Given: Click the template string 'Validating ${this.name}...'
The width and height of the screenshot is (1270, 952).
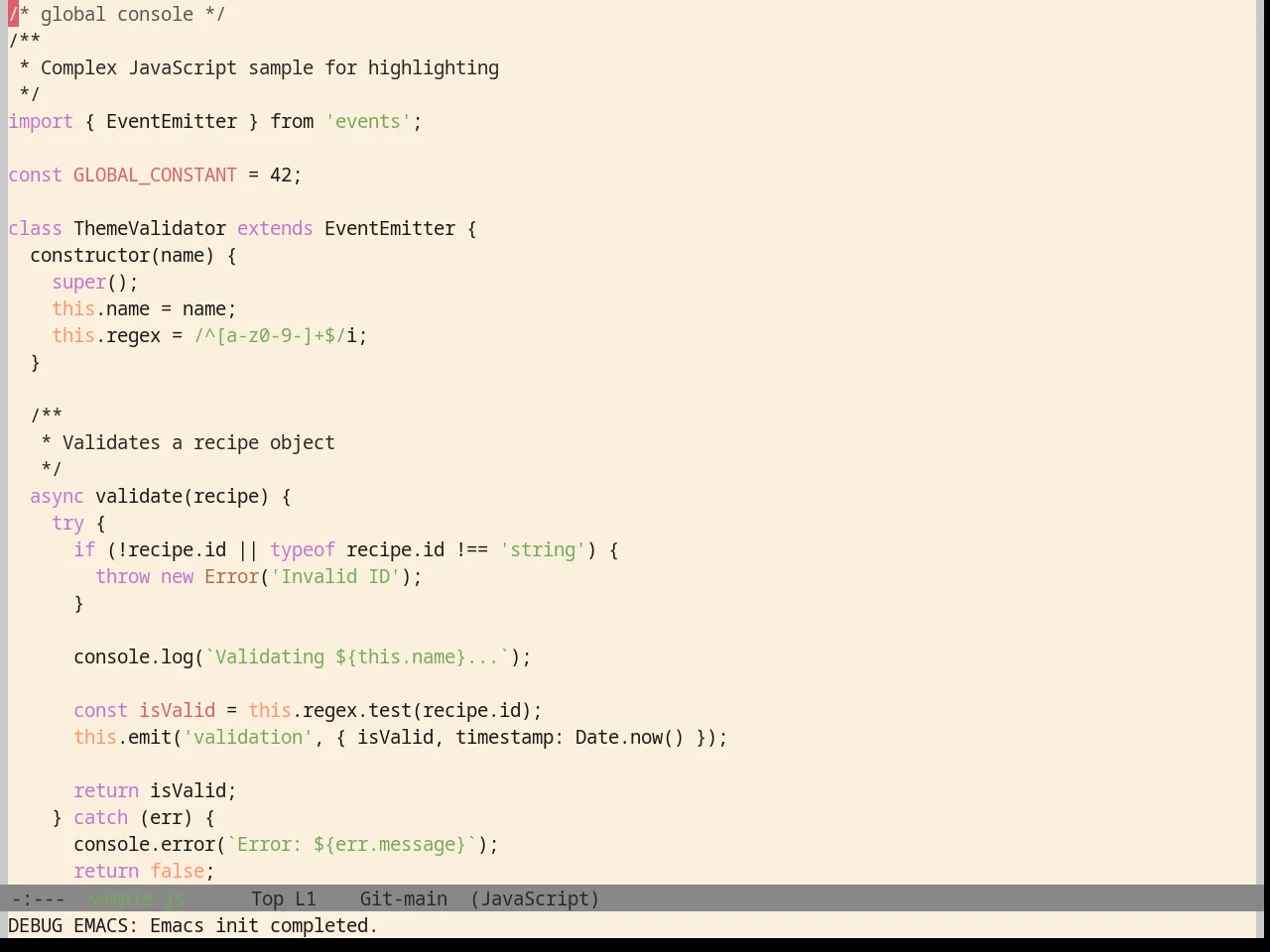Looking at the screenshot, I should (x=357, y=657).
